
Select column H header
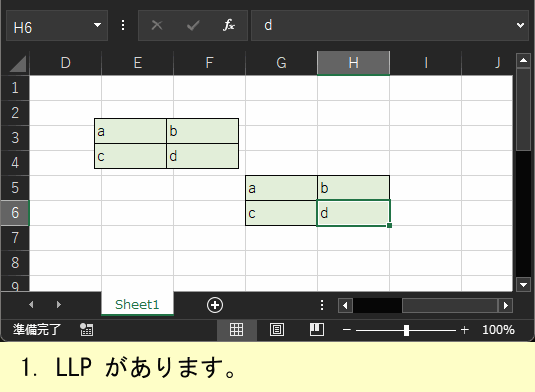353,63
